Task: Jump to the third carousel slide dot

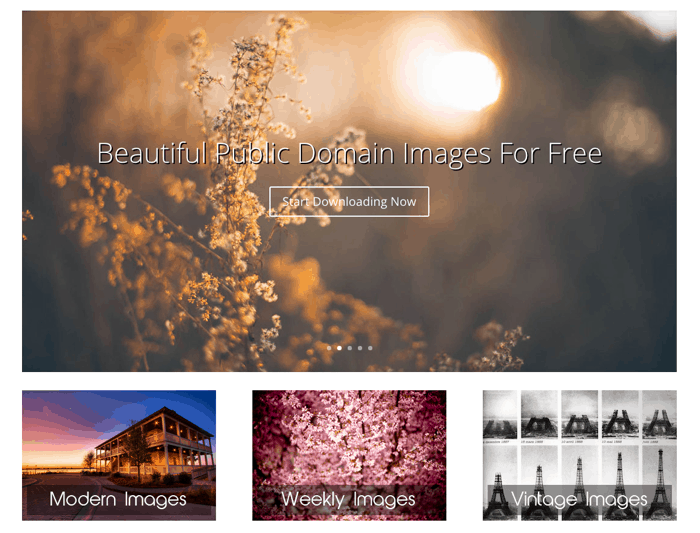Action: click(x=350, y=348)
